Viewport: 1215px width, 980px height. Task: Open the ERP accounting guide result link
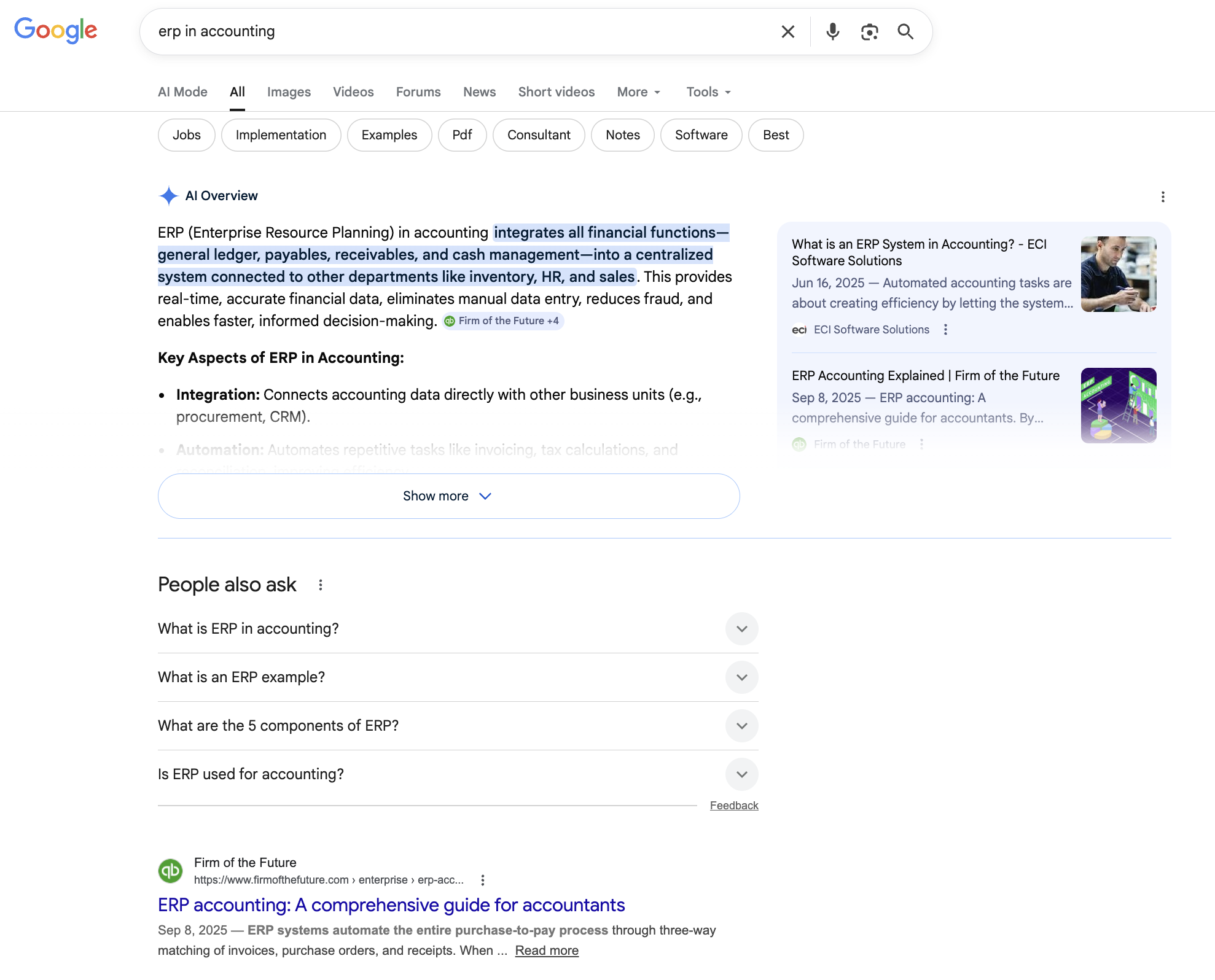click(391, 905)
